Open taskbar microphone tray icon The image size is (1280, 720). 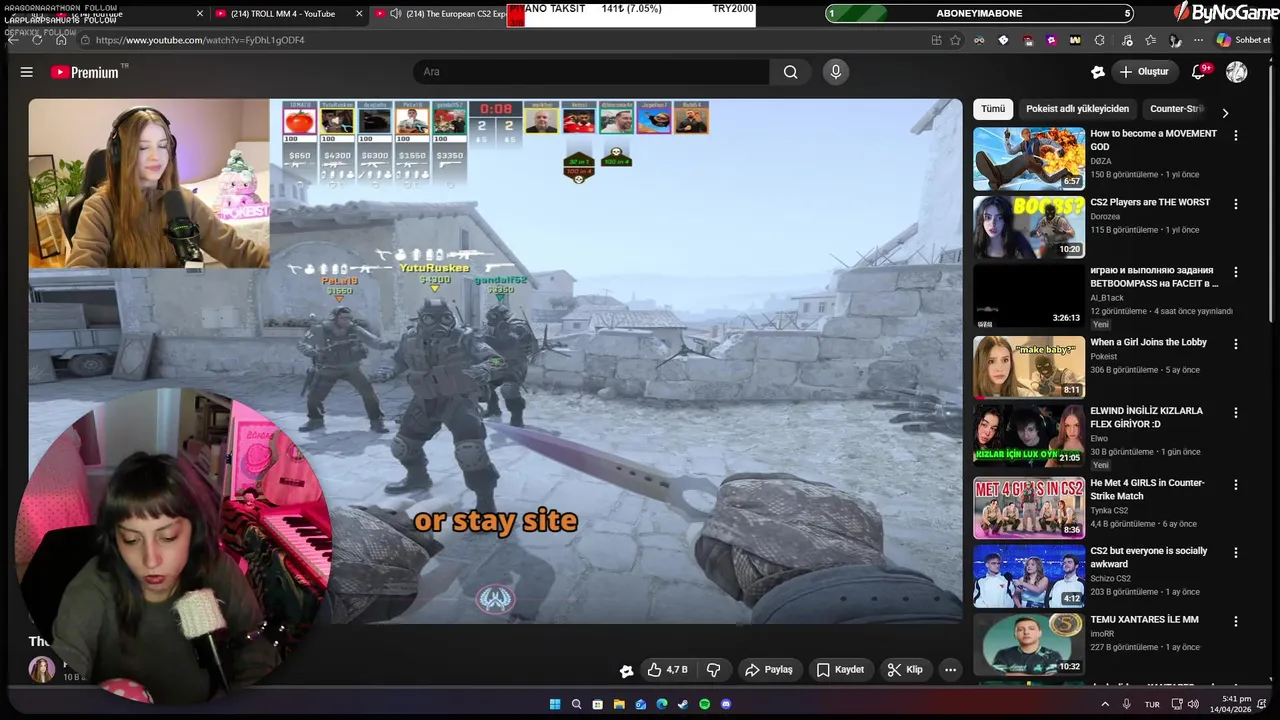click(1127, 704)
